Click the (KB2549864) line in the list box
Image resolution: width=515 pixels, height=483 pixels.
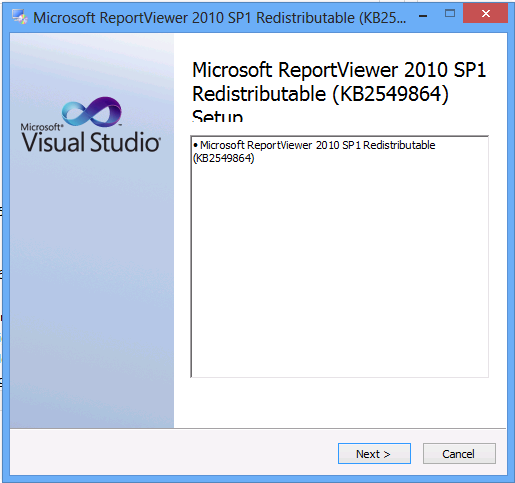click(223, 158)
